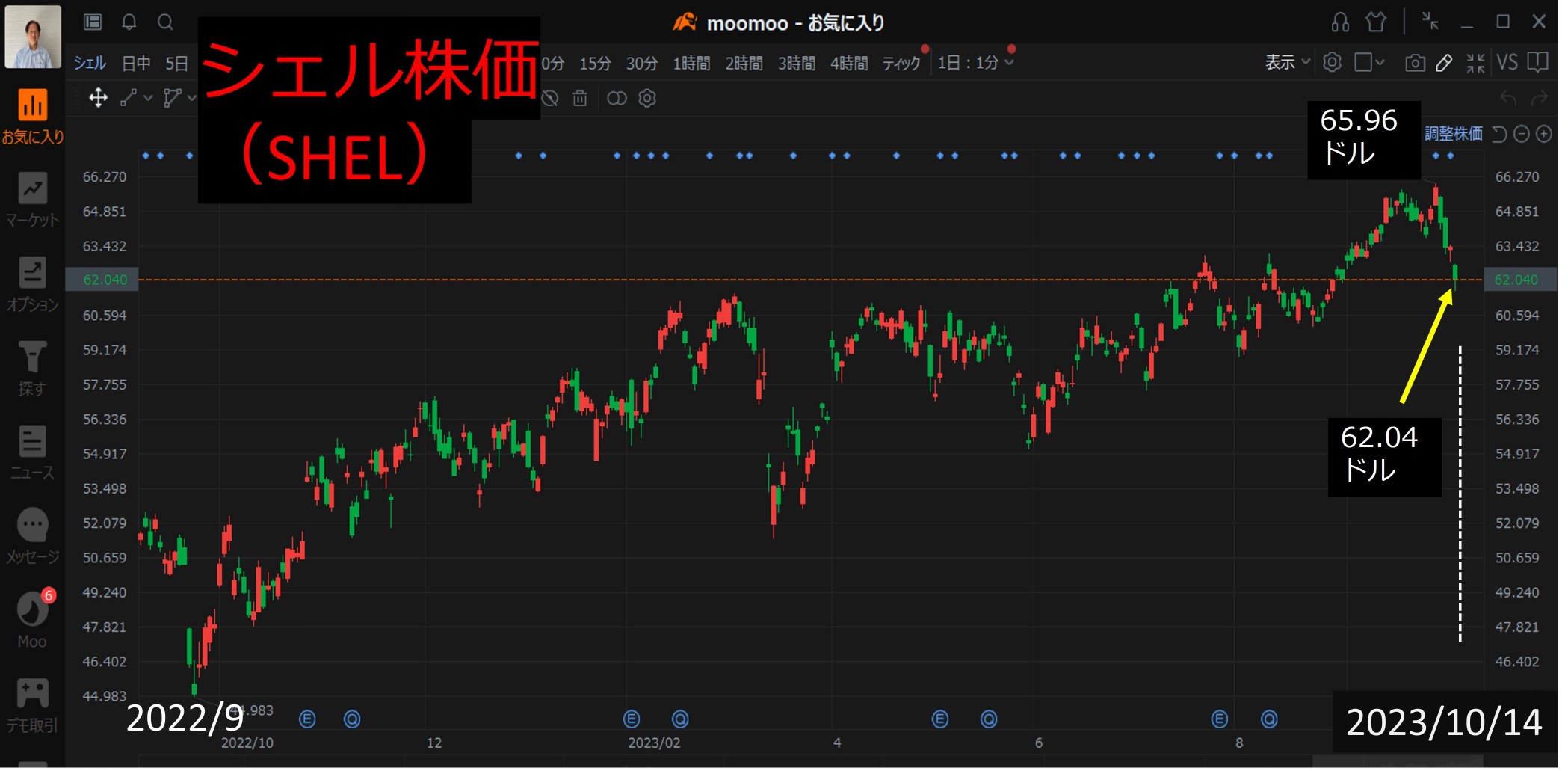Open the chart layout square dropdown

(x=1369, y=62)
